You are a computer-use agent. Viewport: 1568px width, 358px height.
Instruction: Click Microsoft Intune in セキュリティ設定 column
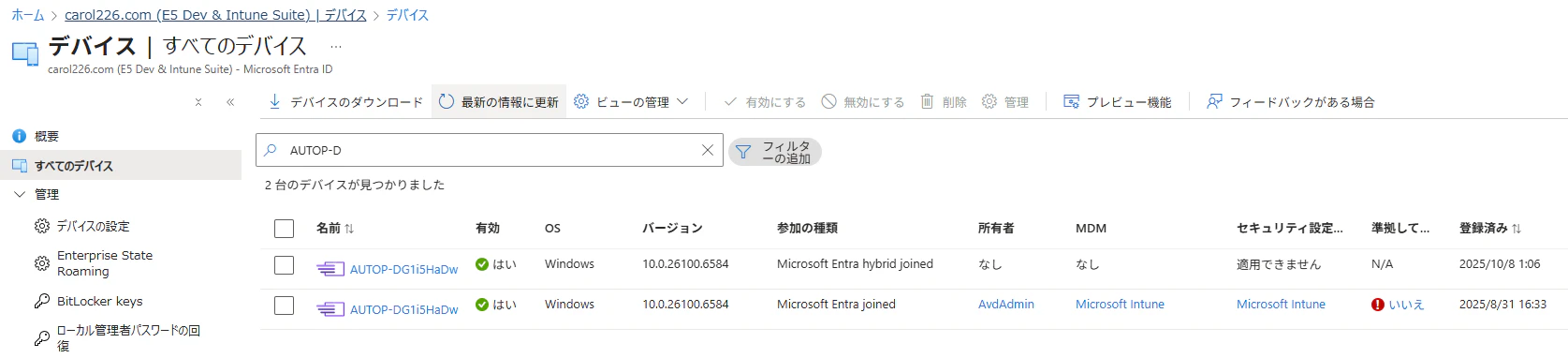(1281, 305)
